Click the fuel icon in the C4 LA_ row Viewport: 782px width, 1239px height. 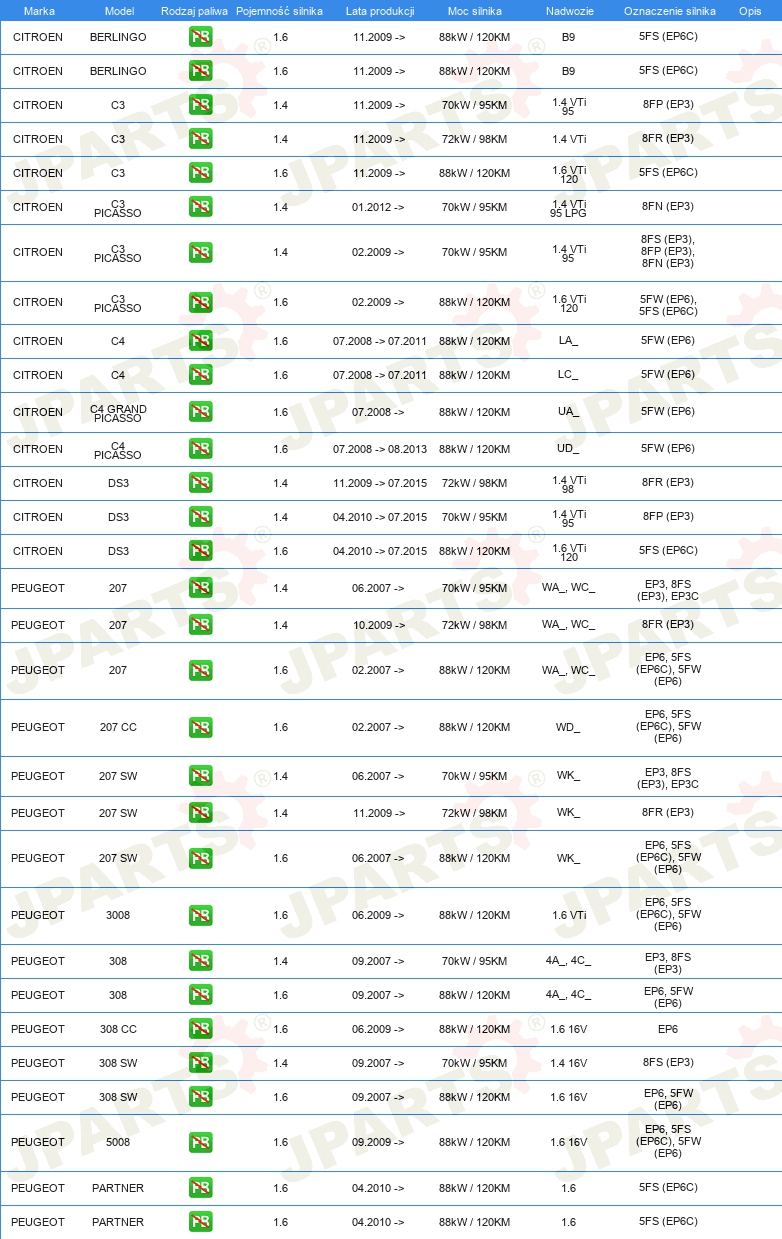[x=200, y=341]
